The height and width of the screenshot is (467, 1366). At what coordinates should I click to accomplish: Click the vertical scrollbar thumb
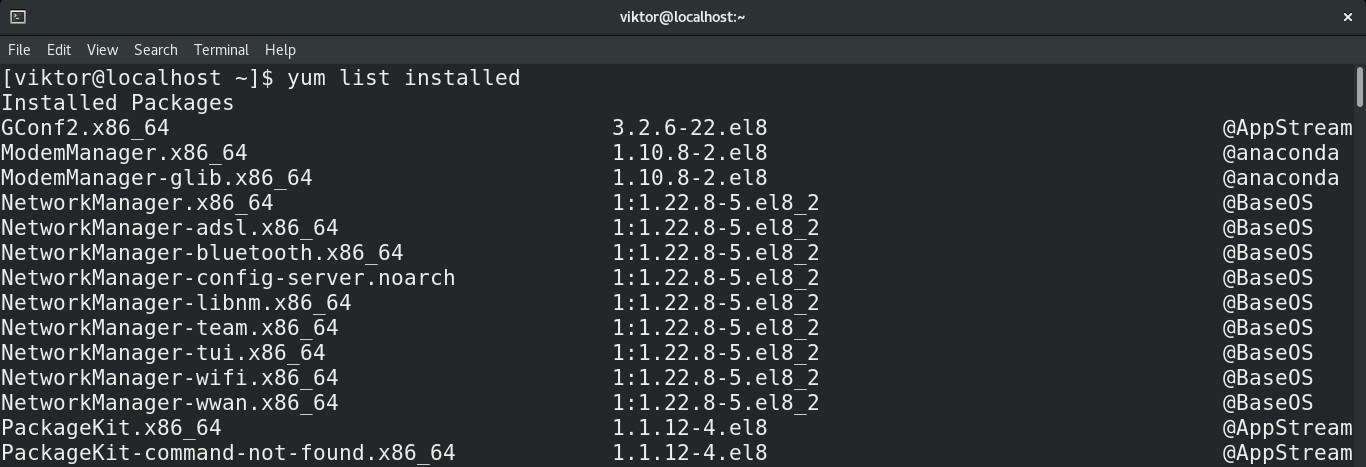[x=1360, y=86]
